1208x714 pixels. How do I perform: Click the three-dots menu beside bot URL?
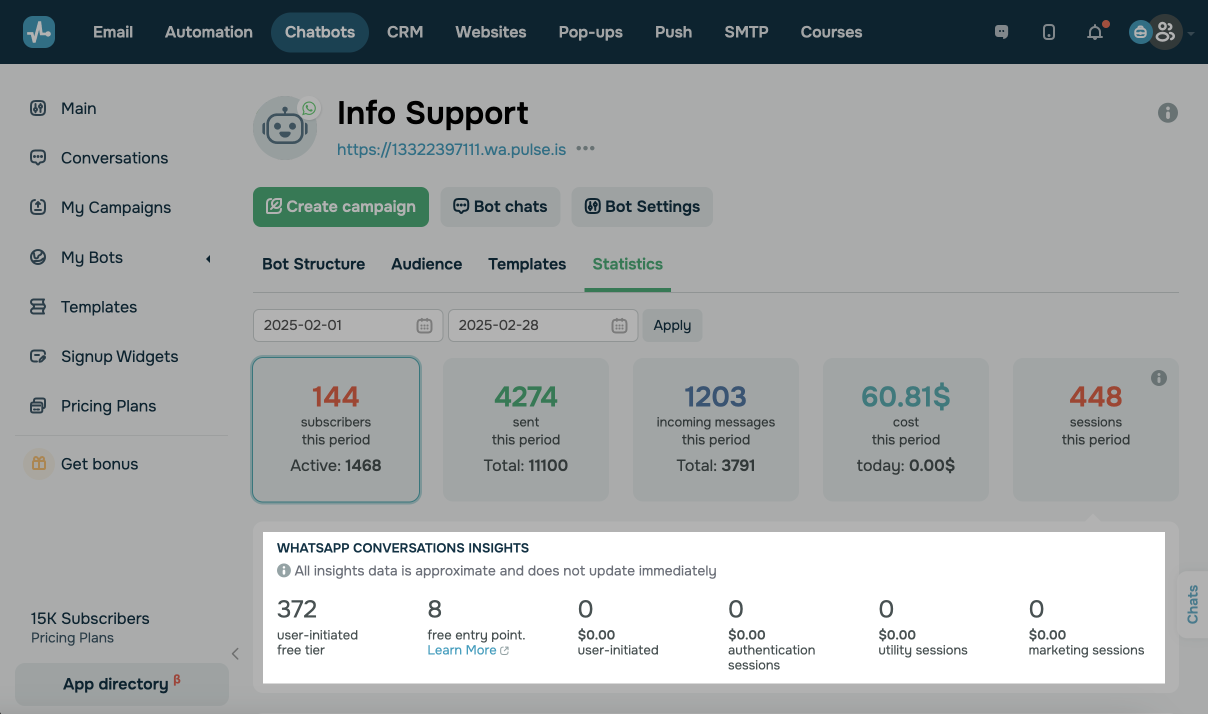pyautogui.click(x=586, y=149)
